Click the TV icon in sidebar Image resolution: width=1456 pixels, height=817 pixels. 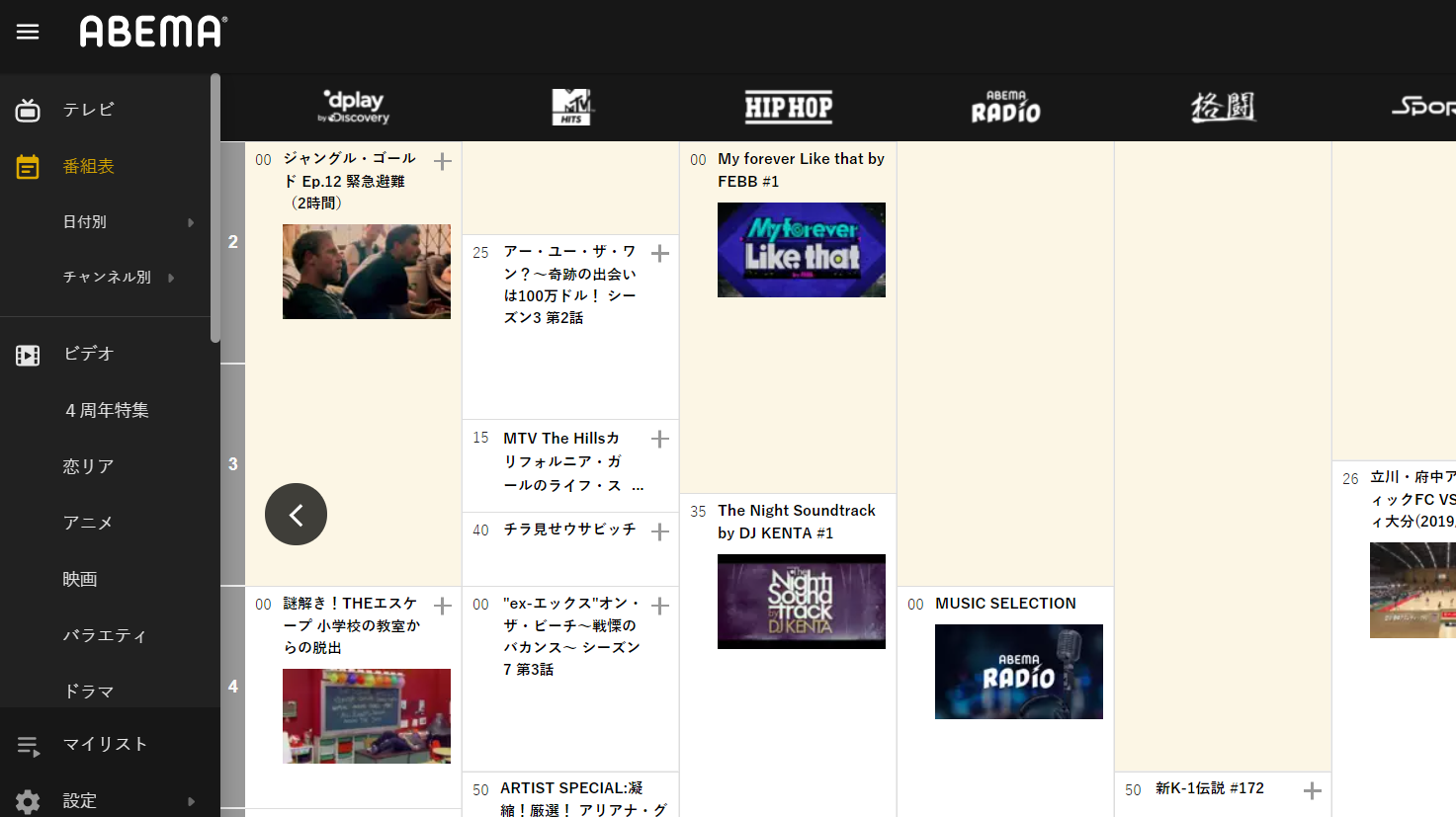pos(28,110)
